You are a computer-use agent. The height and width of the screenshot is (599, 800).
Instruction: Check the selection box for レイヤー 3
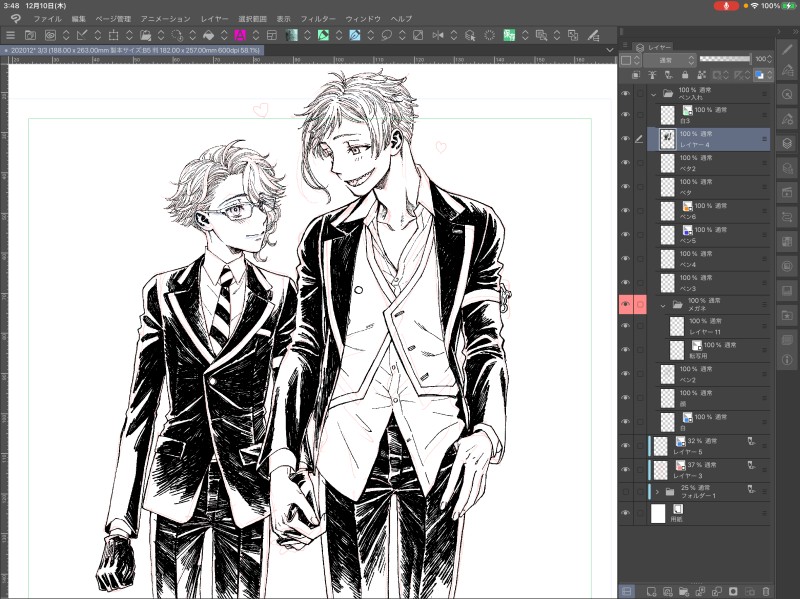click(640, 469)
